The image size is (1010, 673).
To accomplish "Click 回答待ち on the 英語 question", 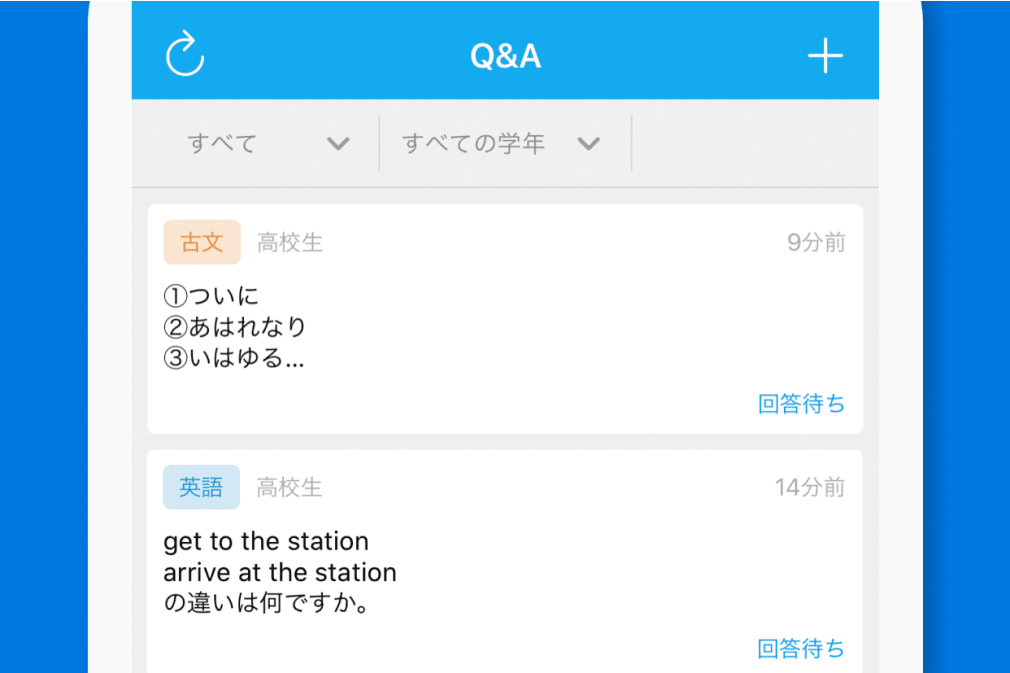I will [801, 649].
